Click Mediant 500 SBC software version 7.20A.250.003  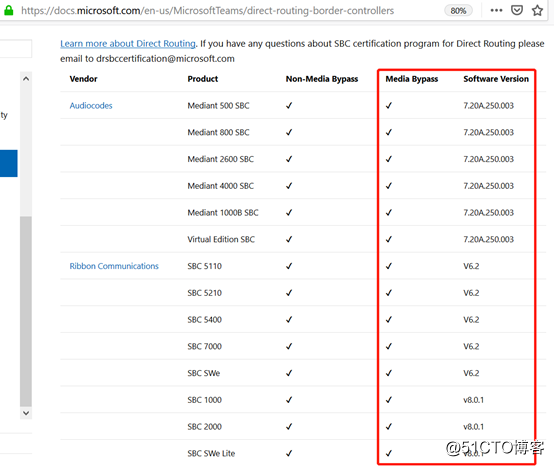(488, 106)
